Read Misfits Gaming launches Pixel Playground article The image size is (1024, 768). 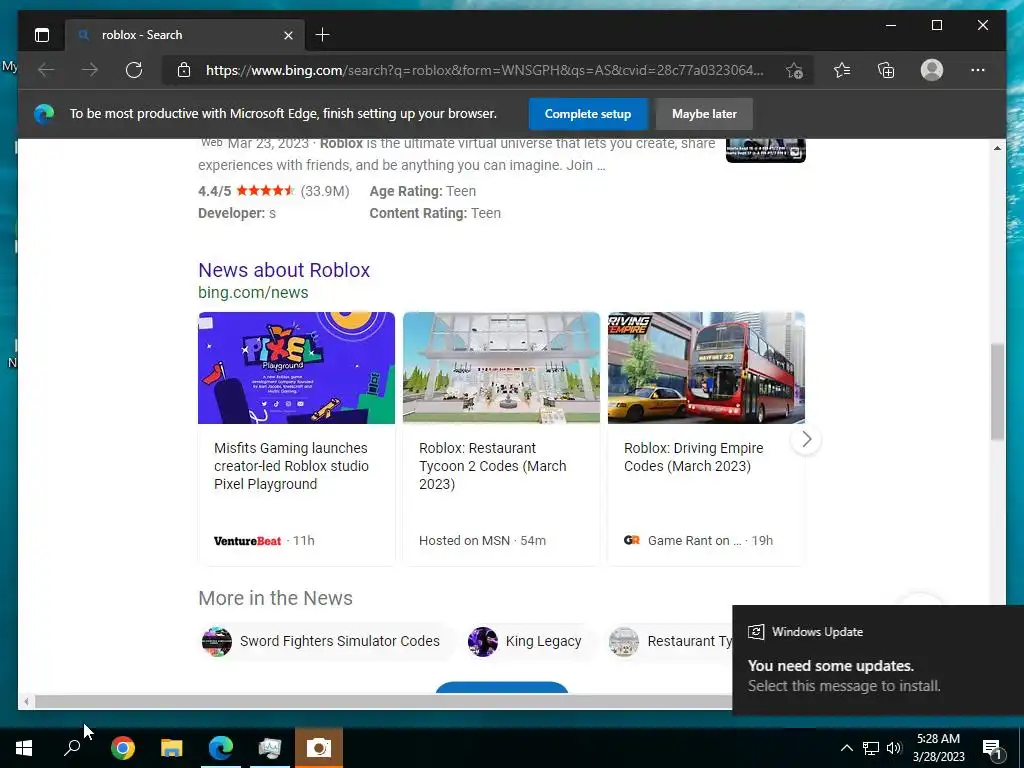coord(291,466)
